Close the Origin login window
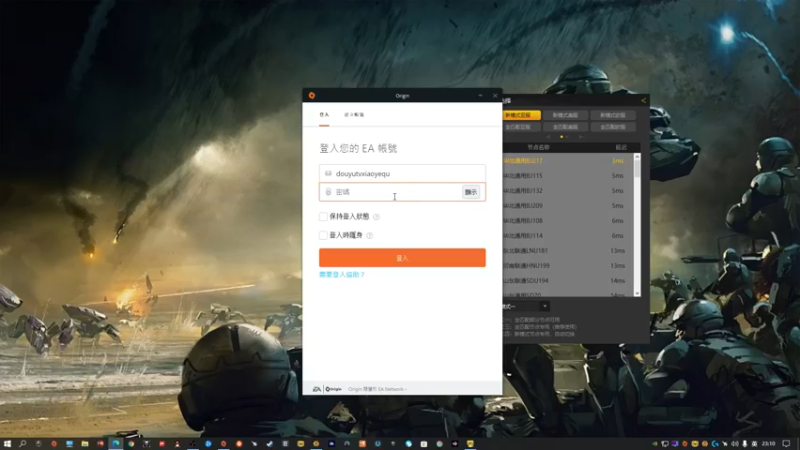This screenshot has width=800, height=450. [x=495, y=95]
